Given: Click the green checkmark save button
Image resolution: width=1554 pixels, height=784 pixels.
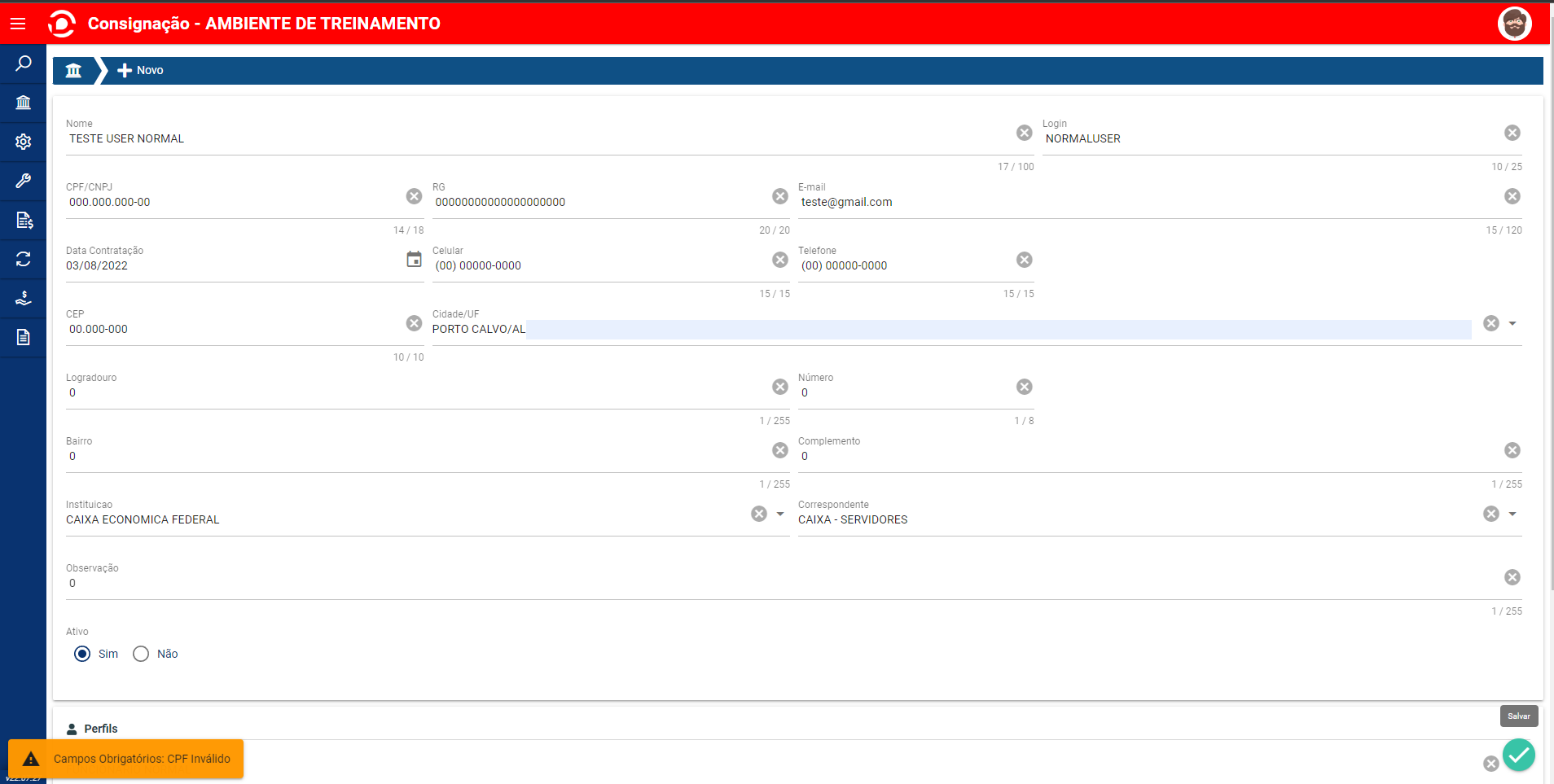Looking at the screenshot, I should tap(1518, 755).
